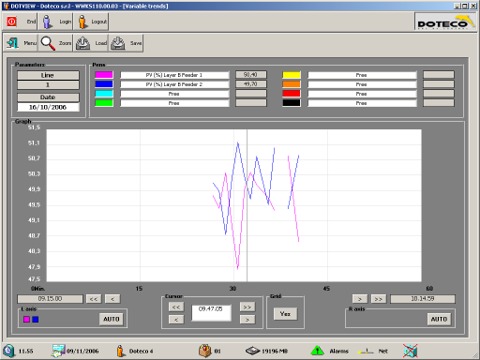The image size is (480, 360).
Task: Click the cursor time field 09.47.05
Action: 211,313
